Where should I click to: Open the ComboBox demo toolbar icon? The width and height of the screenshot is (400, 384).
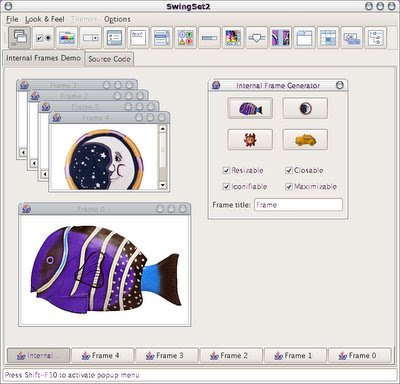pos(91,38)
